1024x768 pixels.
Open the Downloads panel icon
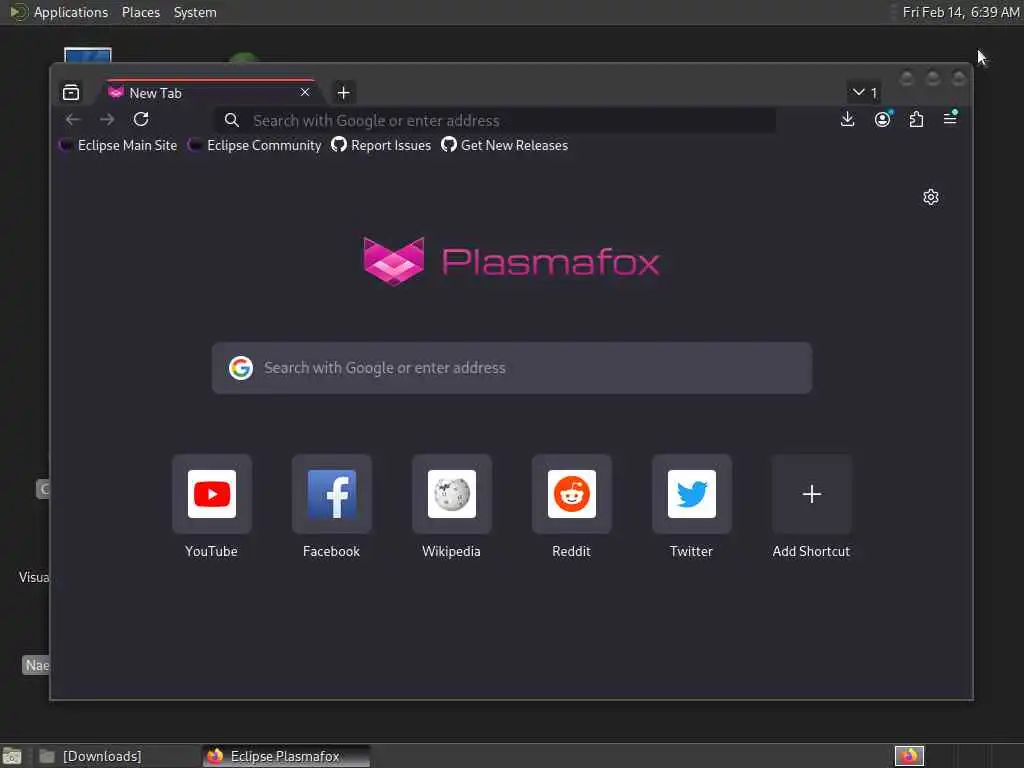pyautogui.click(x=848, y=119)
